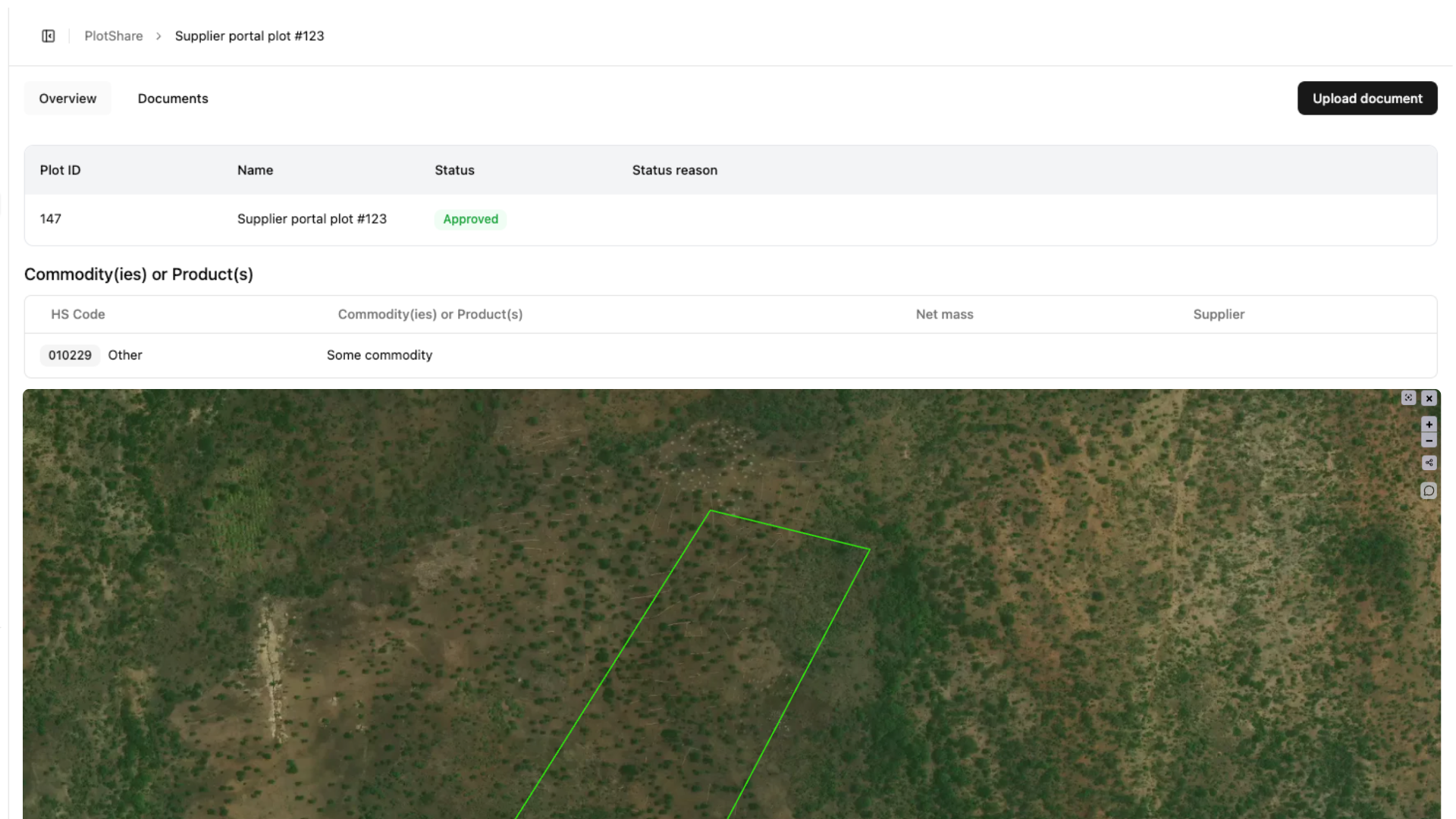Click the map share icon
Viewport: 1456px width, 819px height.
pyautogui.click(x=1429, y=463)
